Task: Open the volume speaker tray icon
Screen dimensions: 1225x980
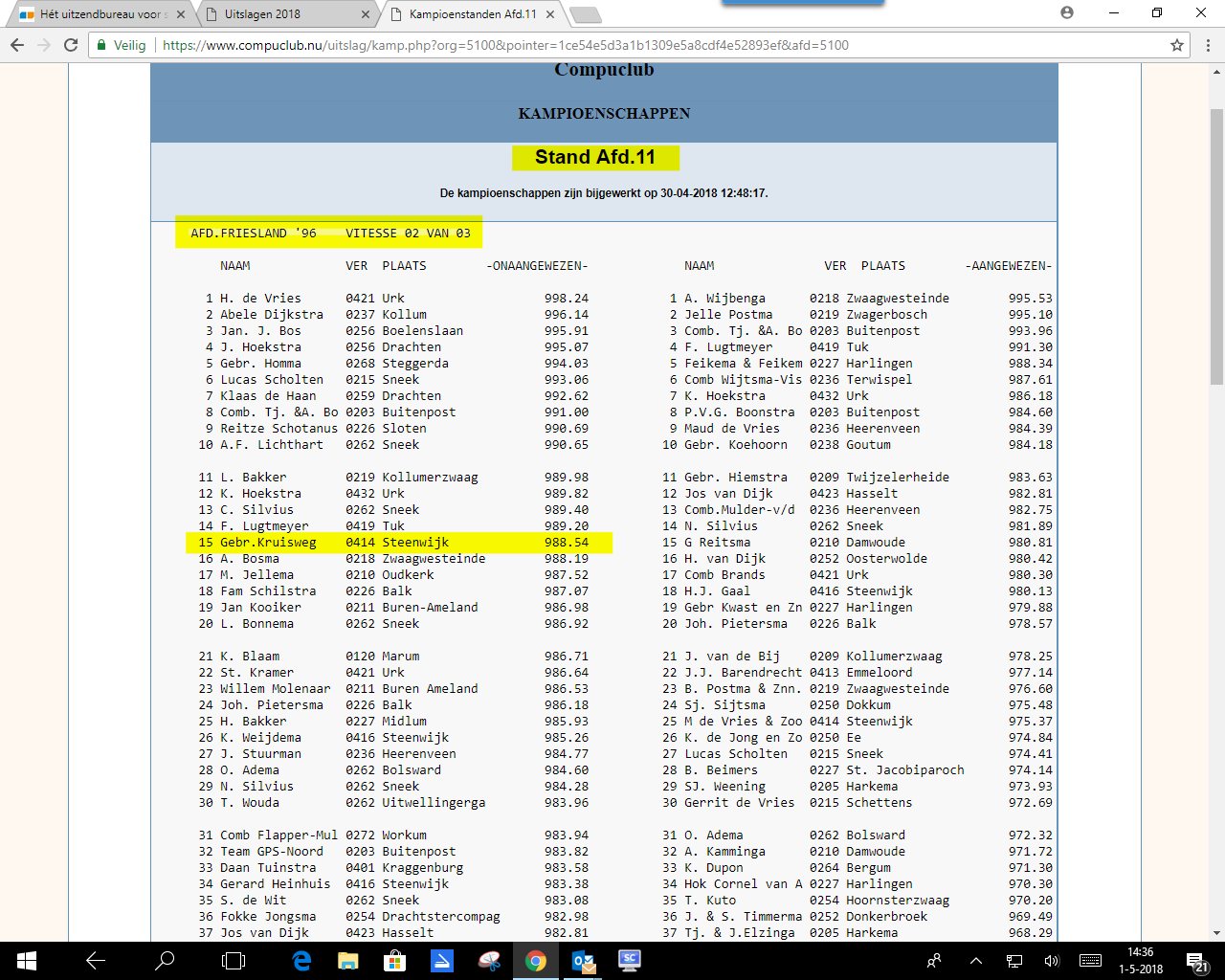Action: (x=1051, y=961)
